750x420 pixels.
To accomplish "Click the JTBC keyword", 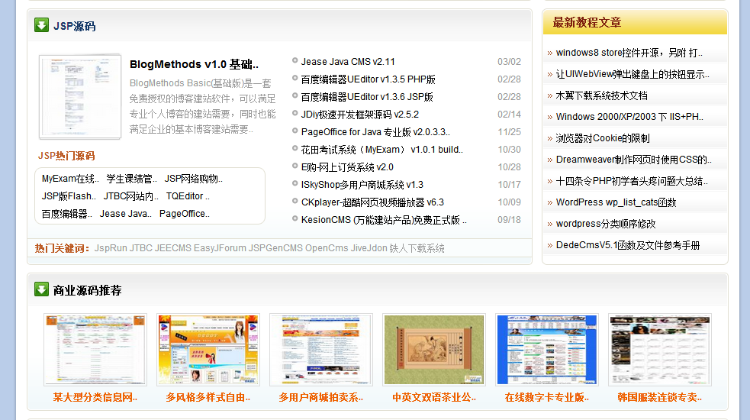I will [x=141, y=248].
